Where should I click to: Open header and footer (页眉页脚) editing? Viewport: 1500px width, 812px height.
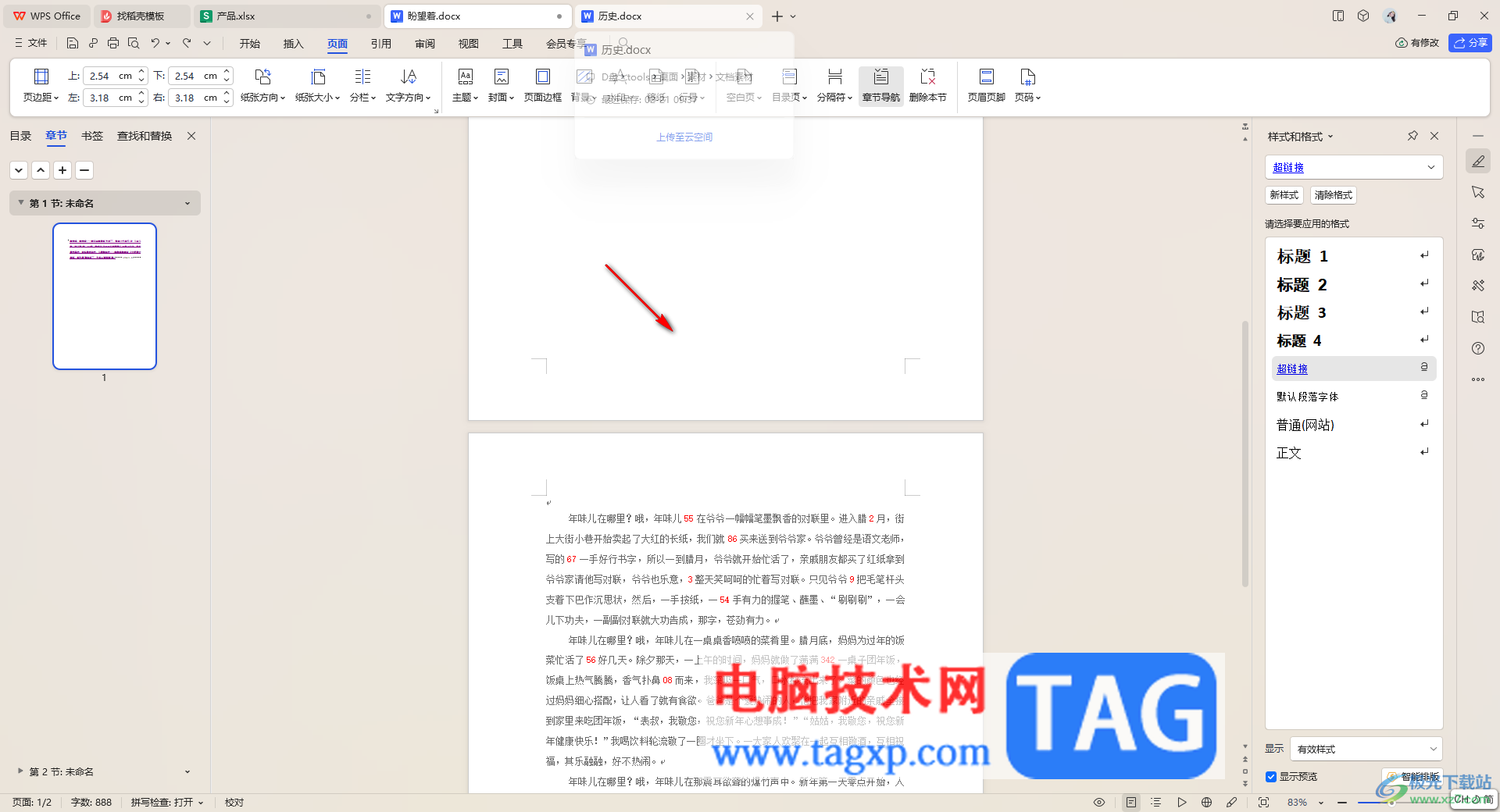[986, 85]
